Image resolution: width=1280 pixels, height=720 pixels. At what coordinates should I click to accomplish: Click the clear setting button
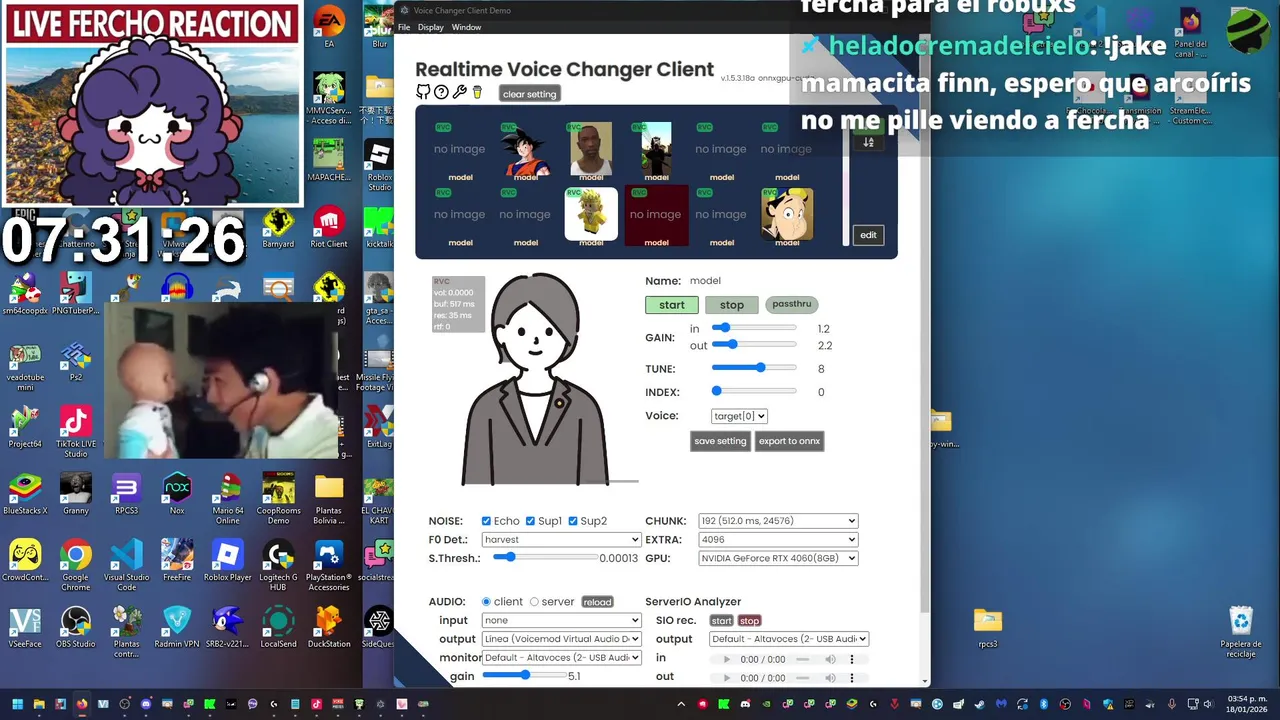point(529,94)
